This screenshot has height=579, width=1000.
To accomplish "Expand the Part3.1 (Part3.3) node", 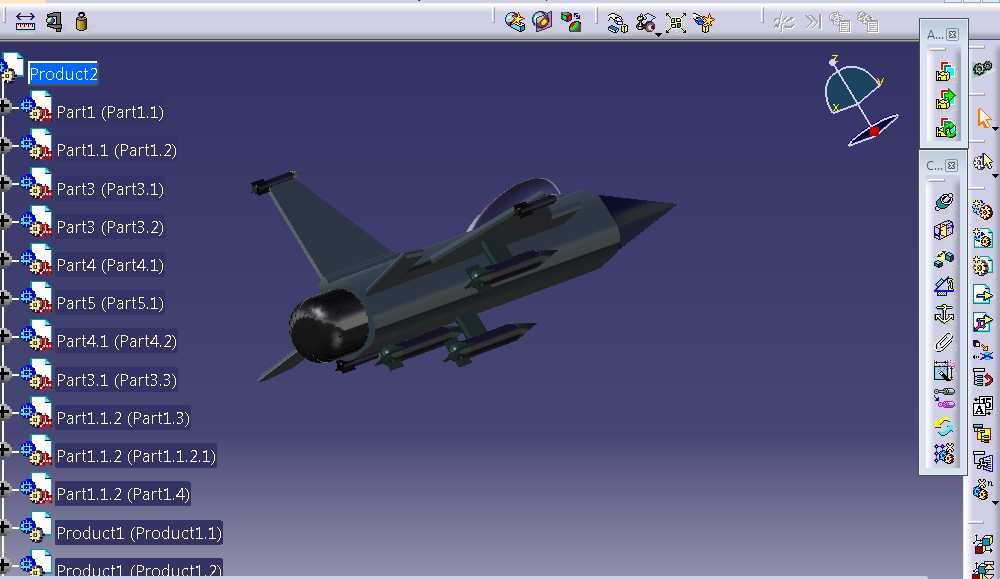I will (x=5, y=374).
